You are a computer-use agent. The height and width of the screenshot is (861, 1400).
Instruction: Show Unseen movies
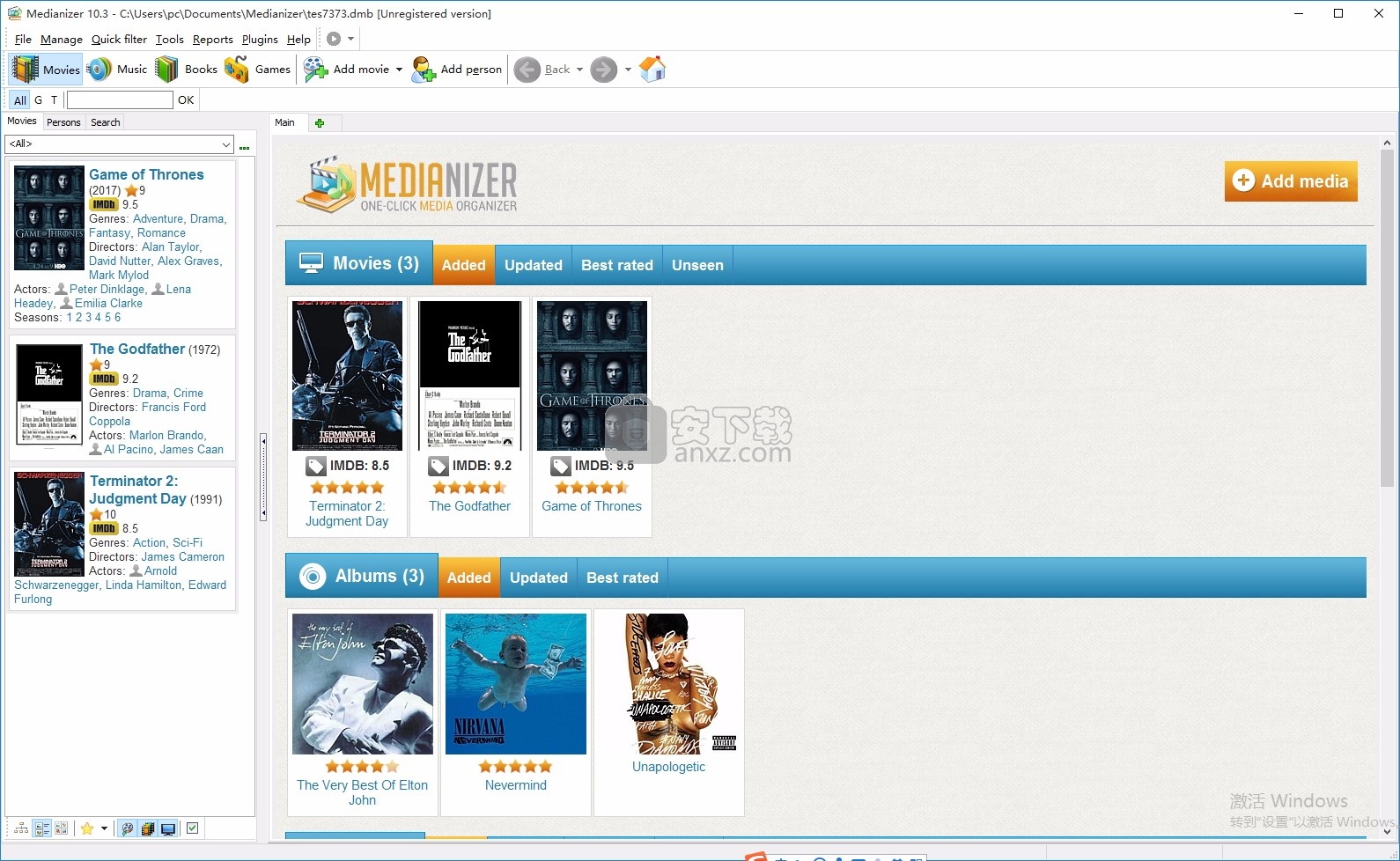(x=697, y=265)
